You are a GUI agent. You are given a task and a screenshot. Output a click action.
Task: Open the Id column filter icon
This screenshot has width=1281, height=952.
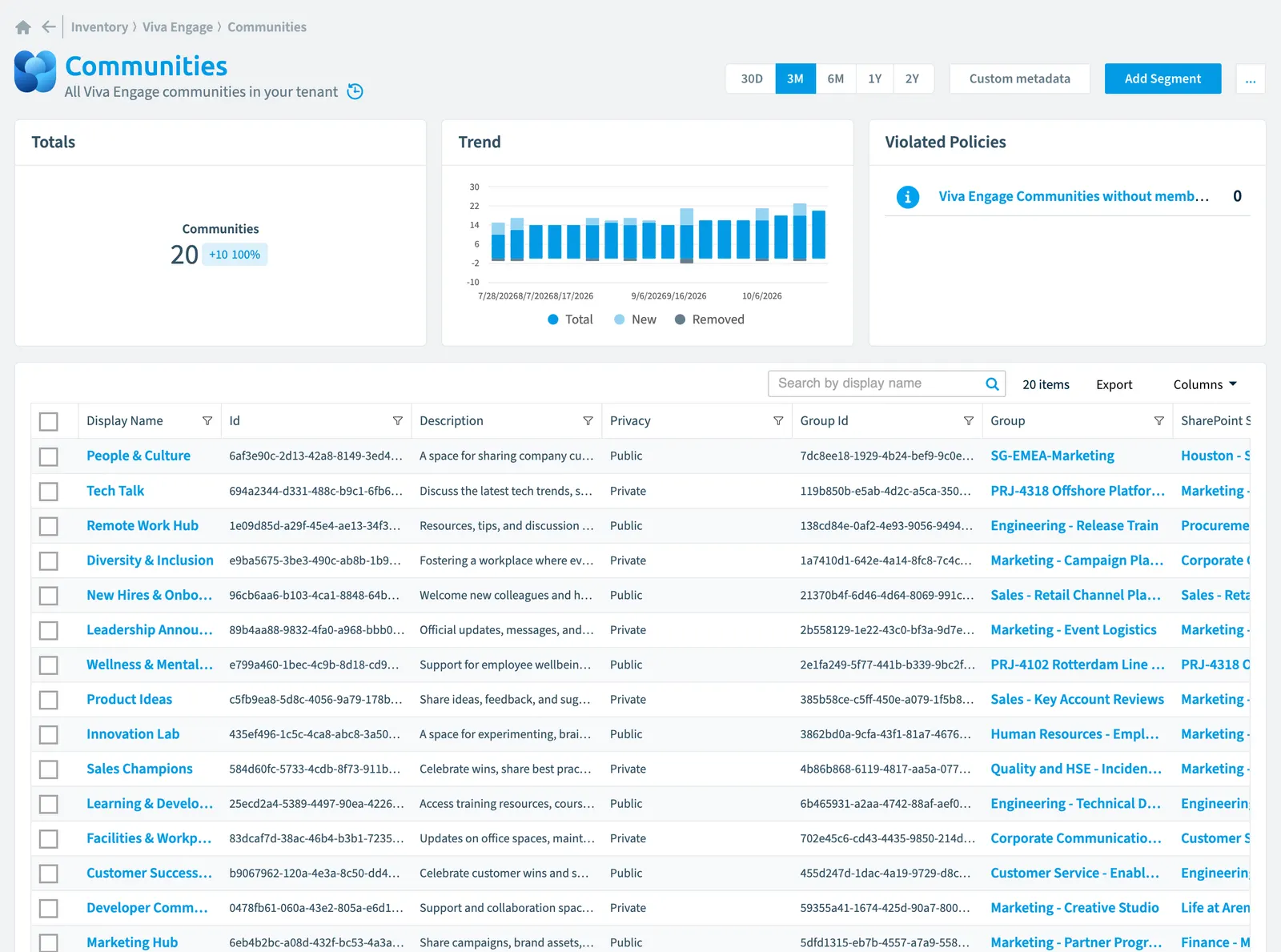tap(398, 421)
